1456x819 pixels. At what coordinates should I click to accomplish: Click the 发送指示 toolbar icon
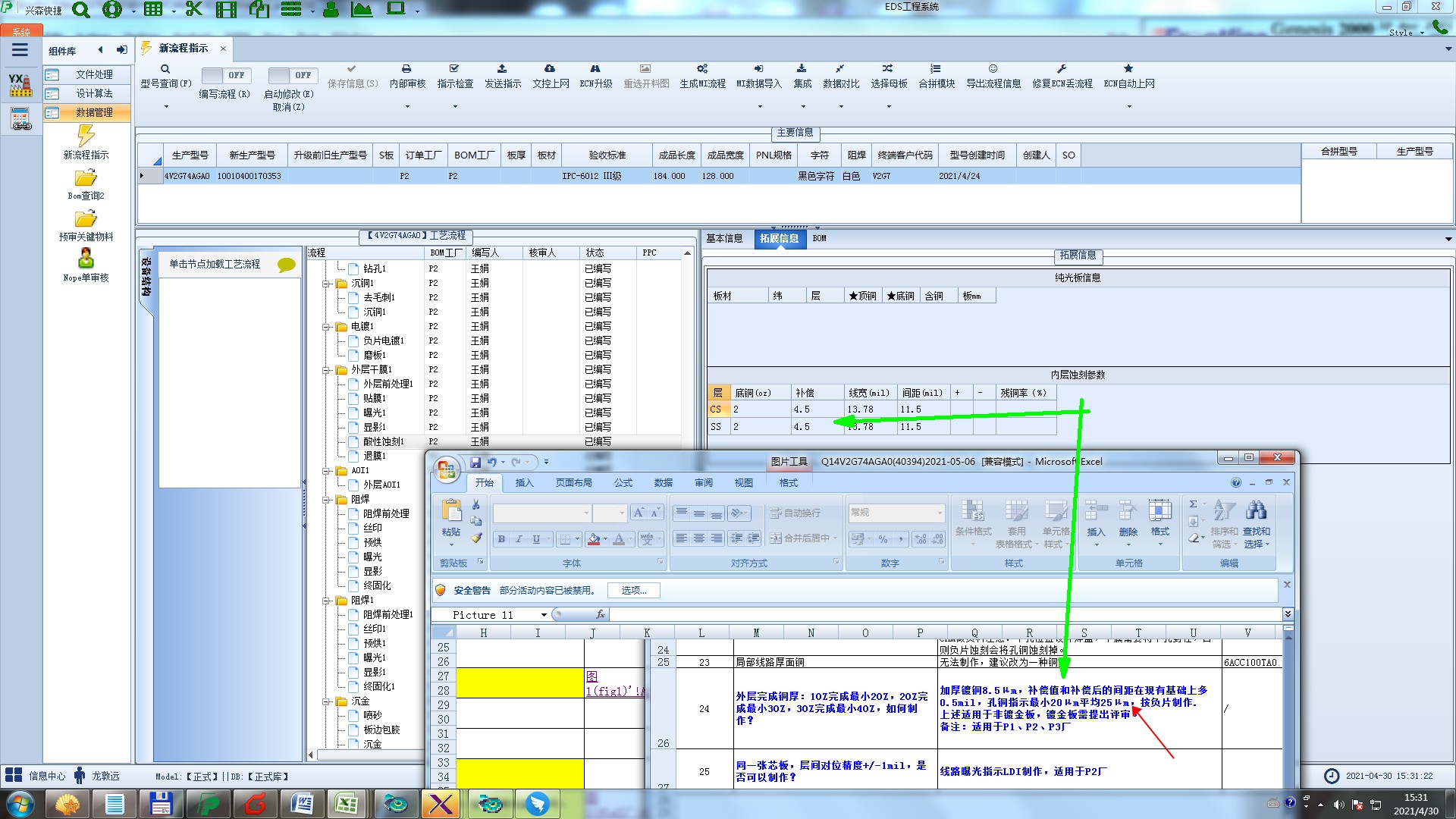point(502,69)
